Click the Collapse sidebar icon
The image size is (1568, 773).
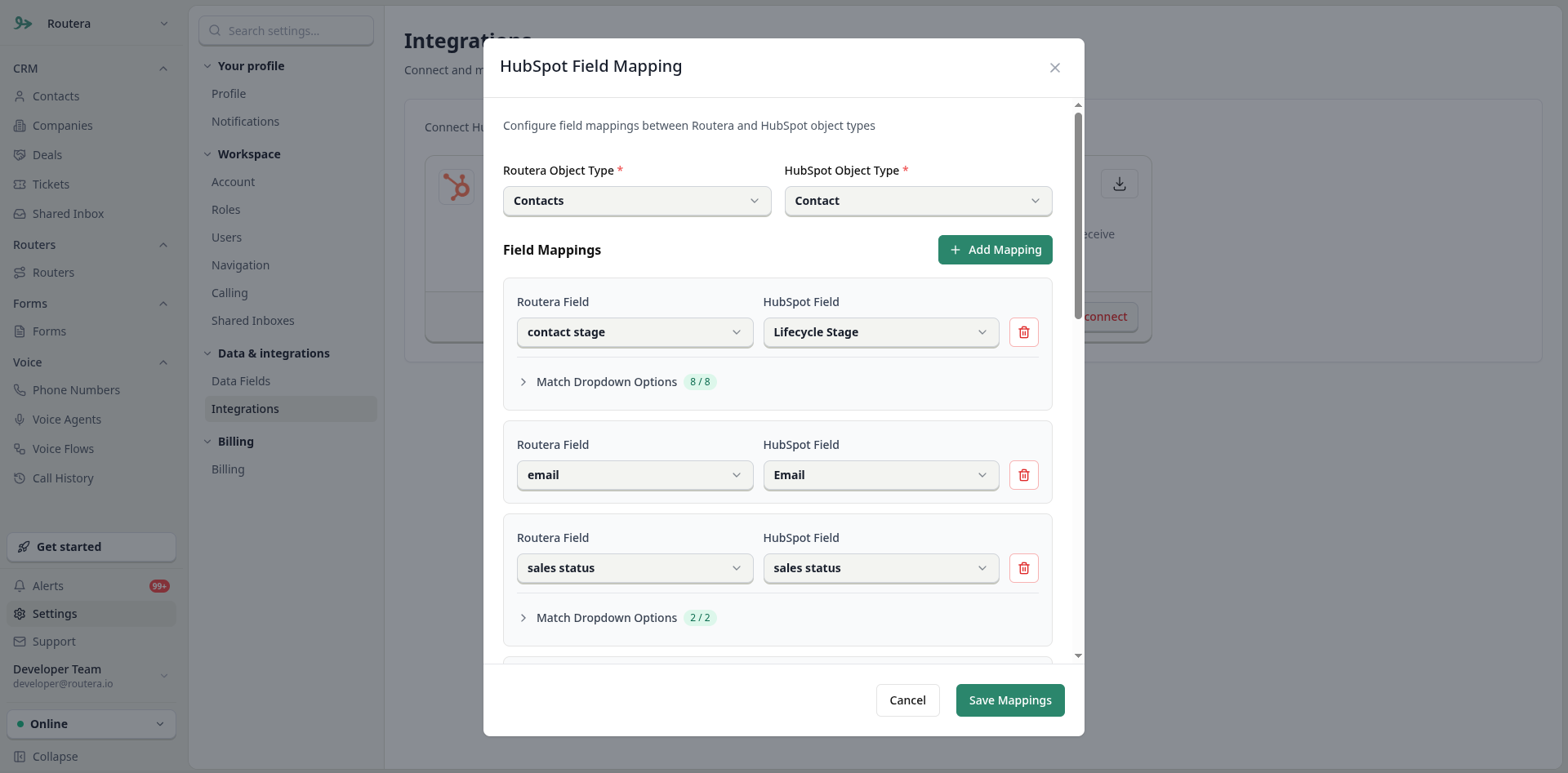20,757
